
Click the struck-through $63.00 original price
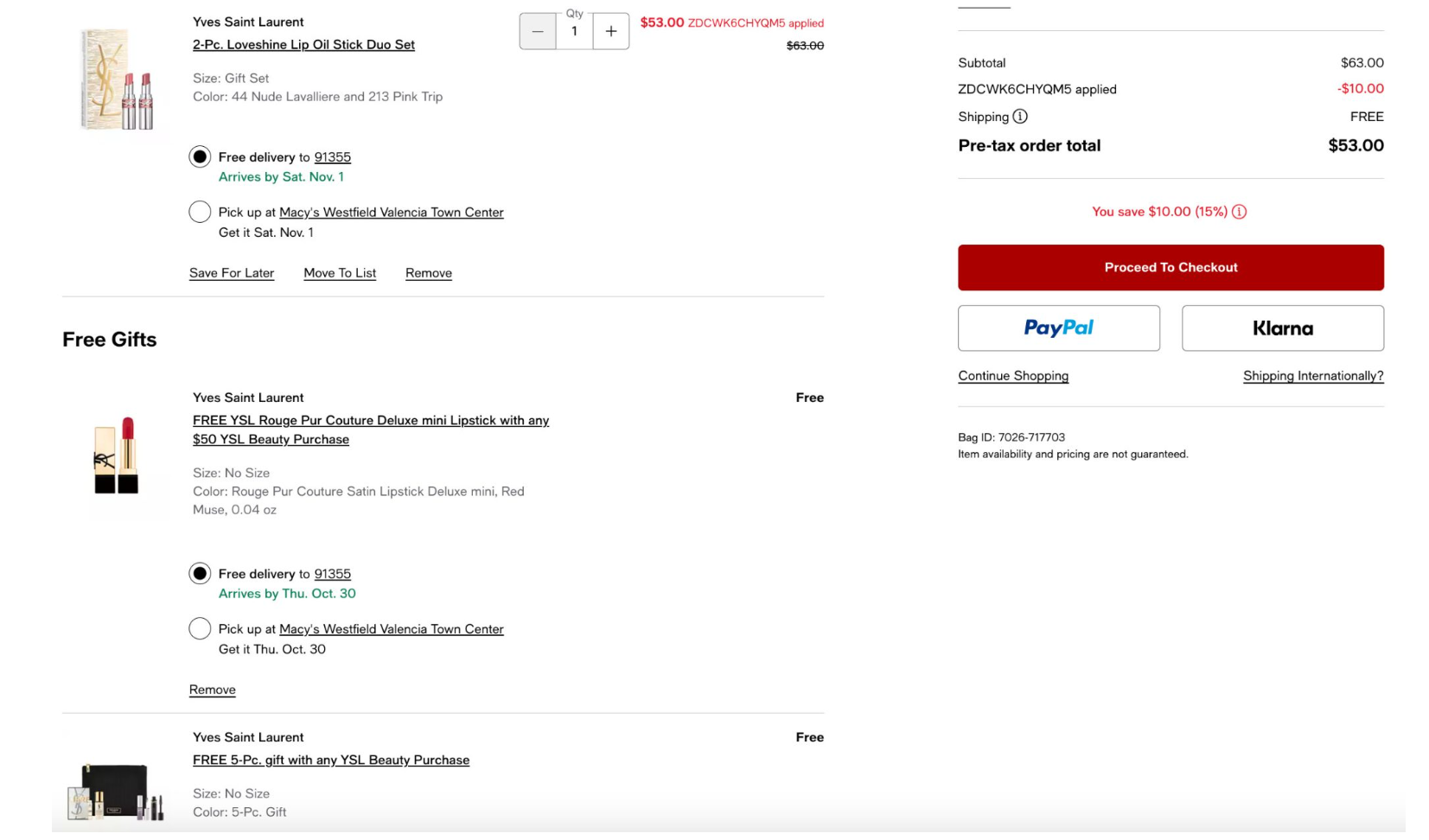point(805,46)
